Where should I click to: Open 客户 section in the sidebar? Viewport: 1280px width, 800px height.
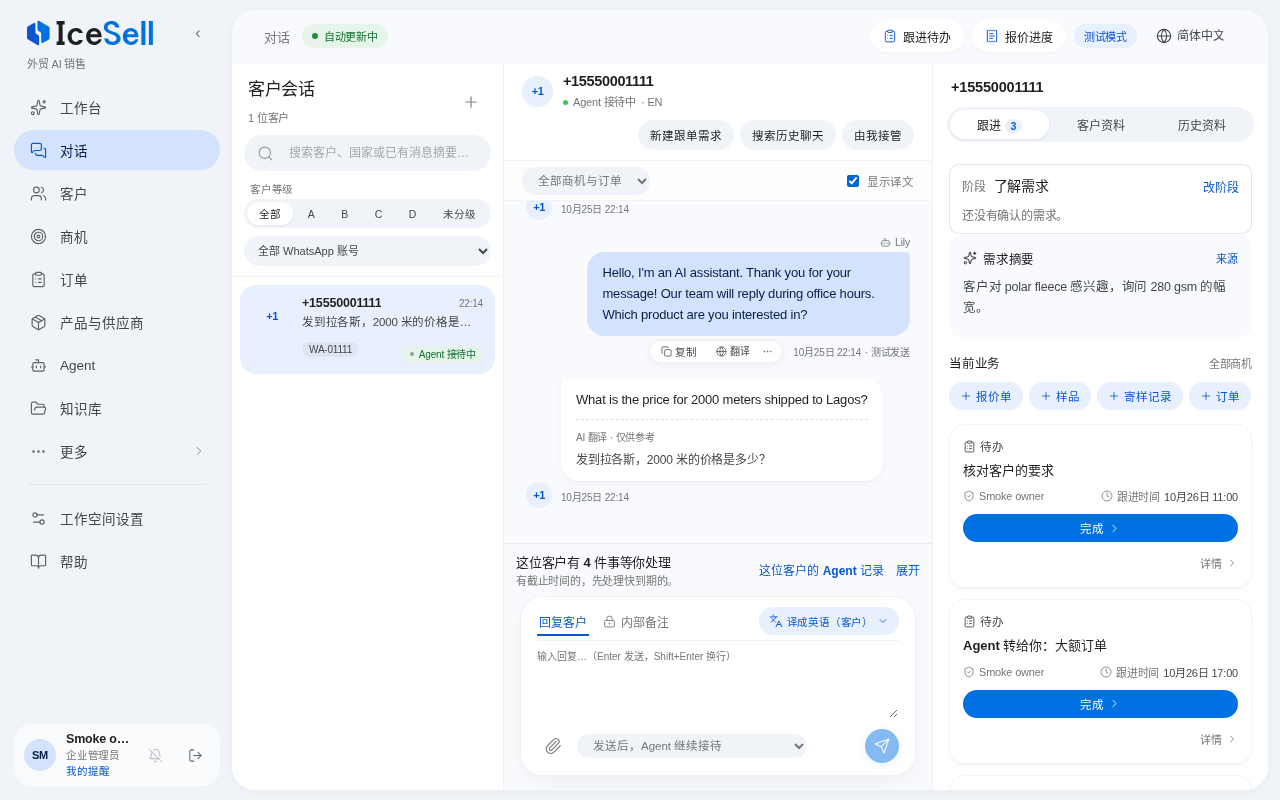pyautogui.click(x=117, y=194)
